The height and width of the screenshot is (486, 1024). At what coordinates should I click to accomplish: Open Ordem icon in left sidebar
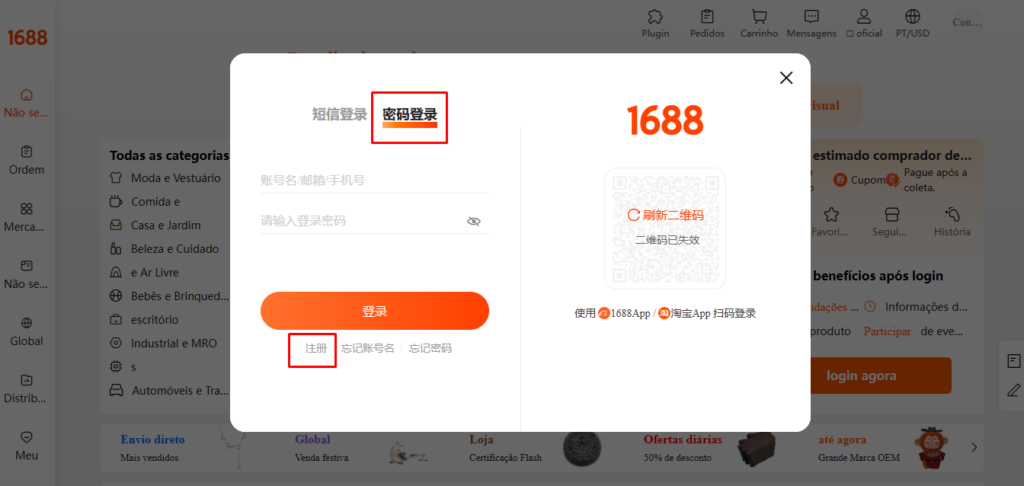tap(27, 152)
